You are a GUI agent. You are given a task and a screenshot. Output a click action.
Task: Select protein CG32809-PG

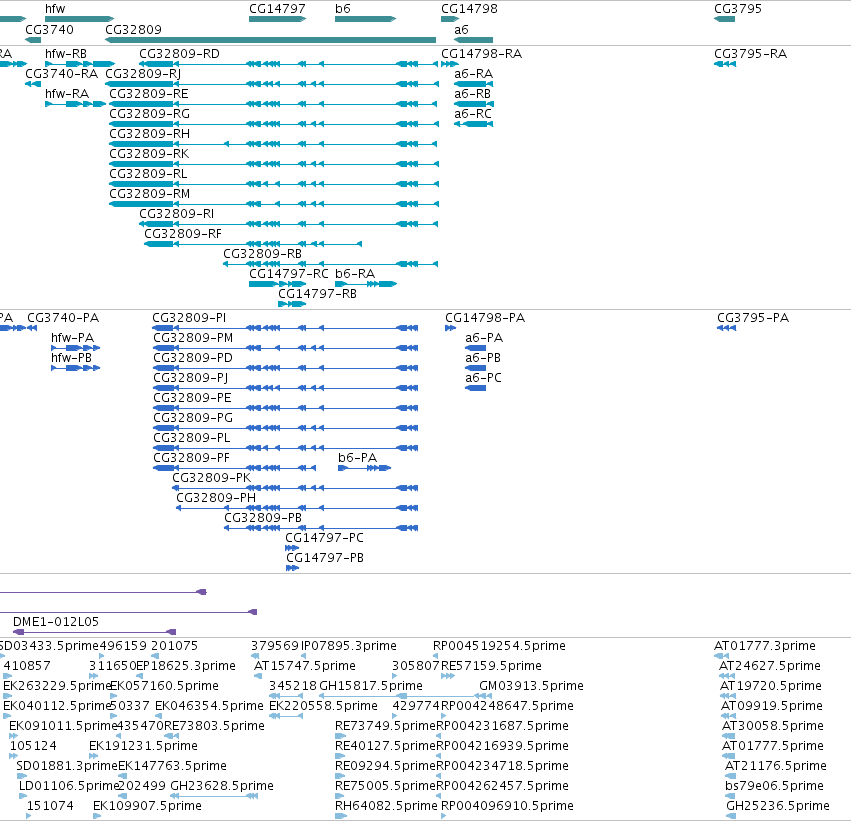coord(285,428)
